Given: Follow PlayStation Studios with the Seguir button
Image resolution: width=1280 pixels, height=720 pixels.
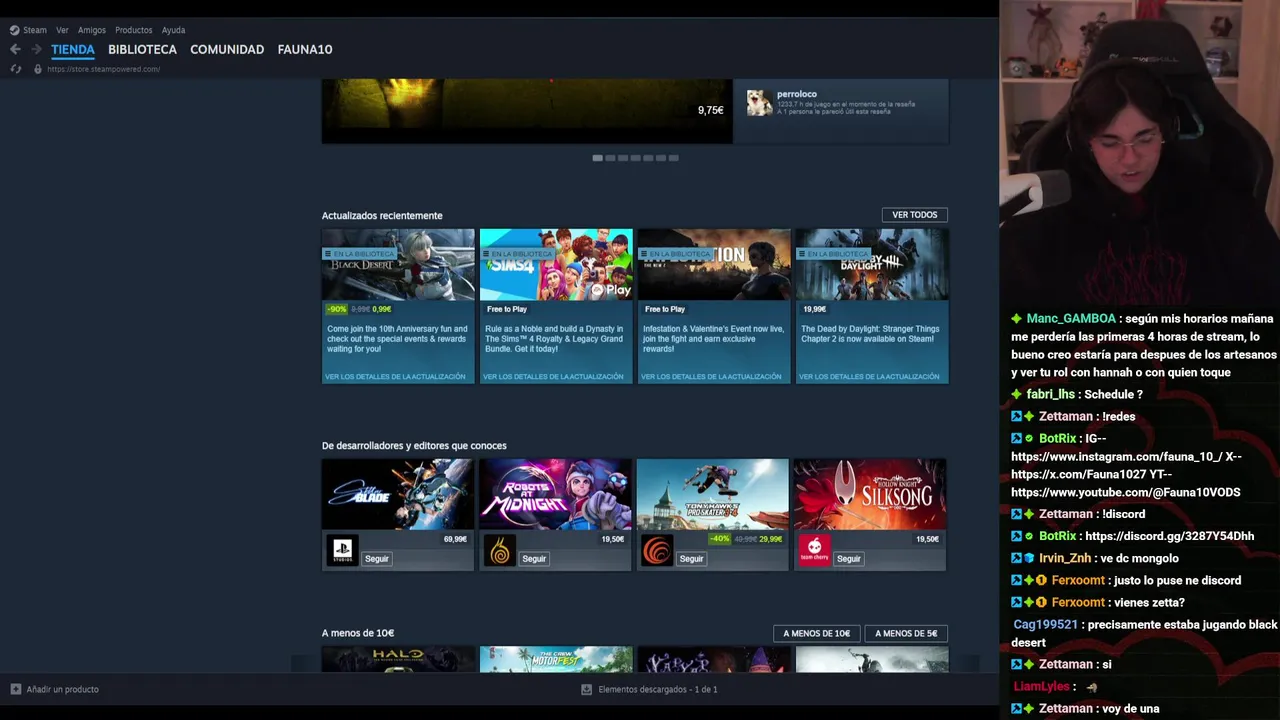Looking at the screenshot, I should point(376,558).
